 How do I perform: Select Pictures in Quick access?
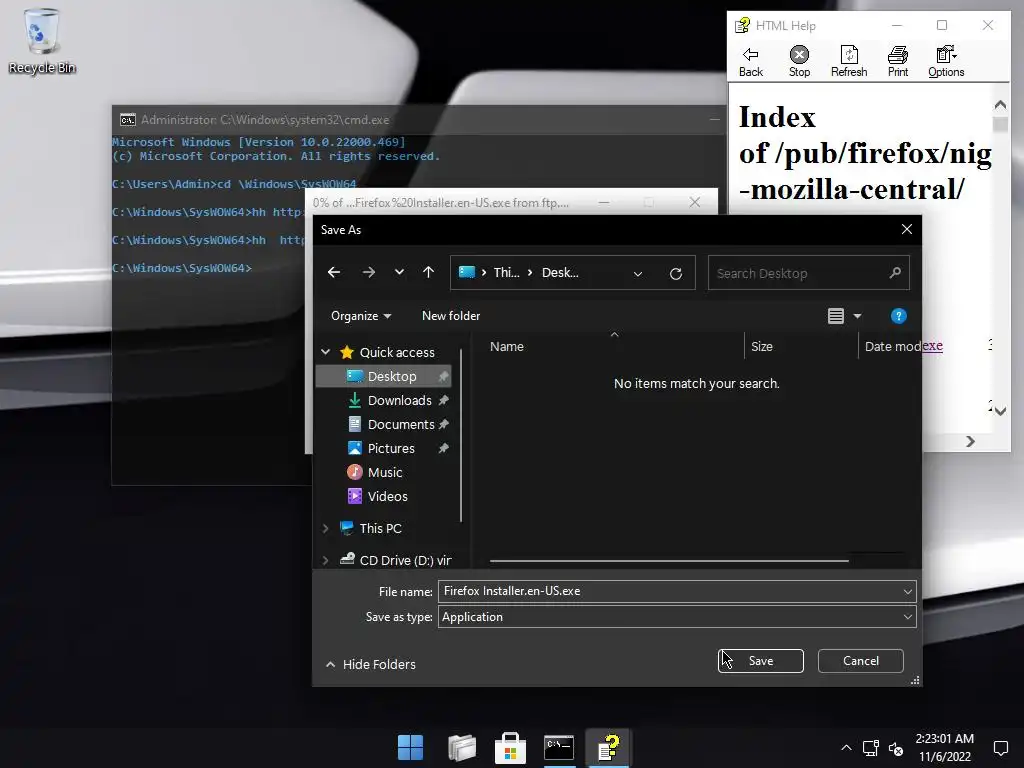[391, 449]
